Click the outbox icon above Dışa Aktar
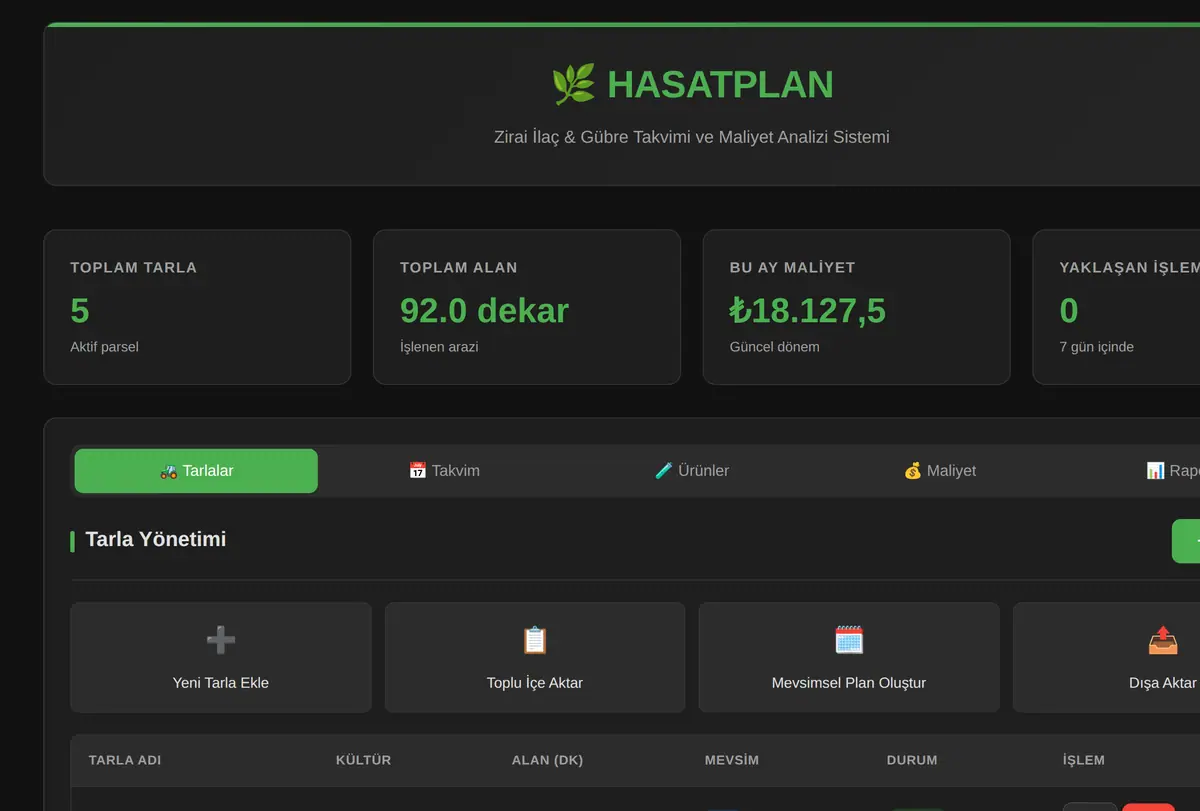1200x811 pixels. click(1163, 640)
